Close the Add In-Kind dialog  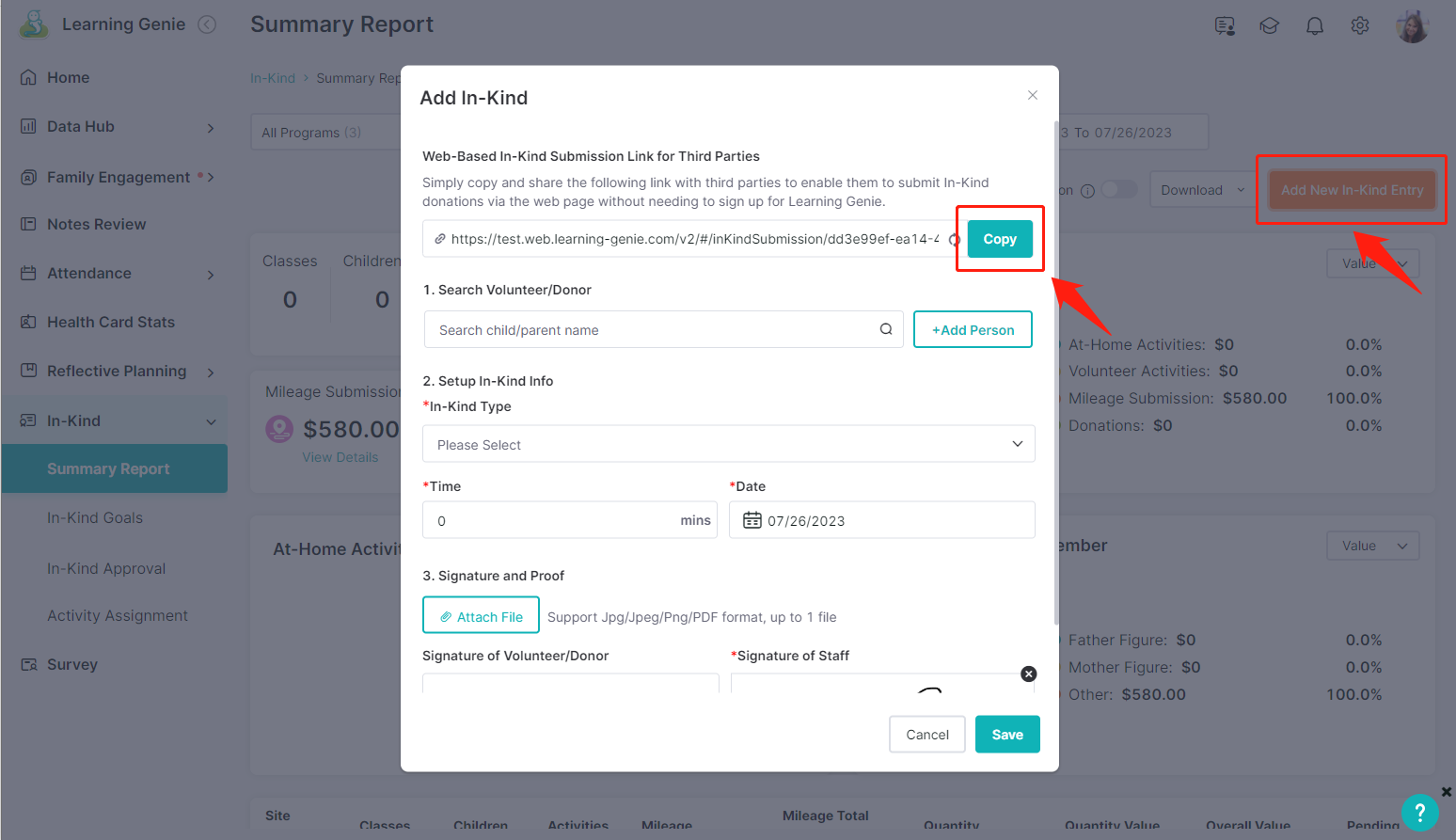[1033, 95]
